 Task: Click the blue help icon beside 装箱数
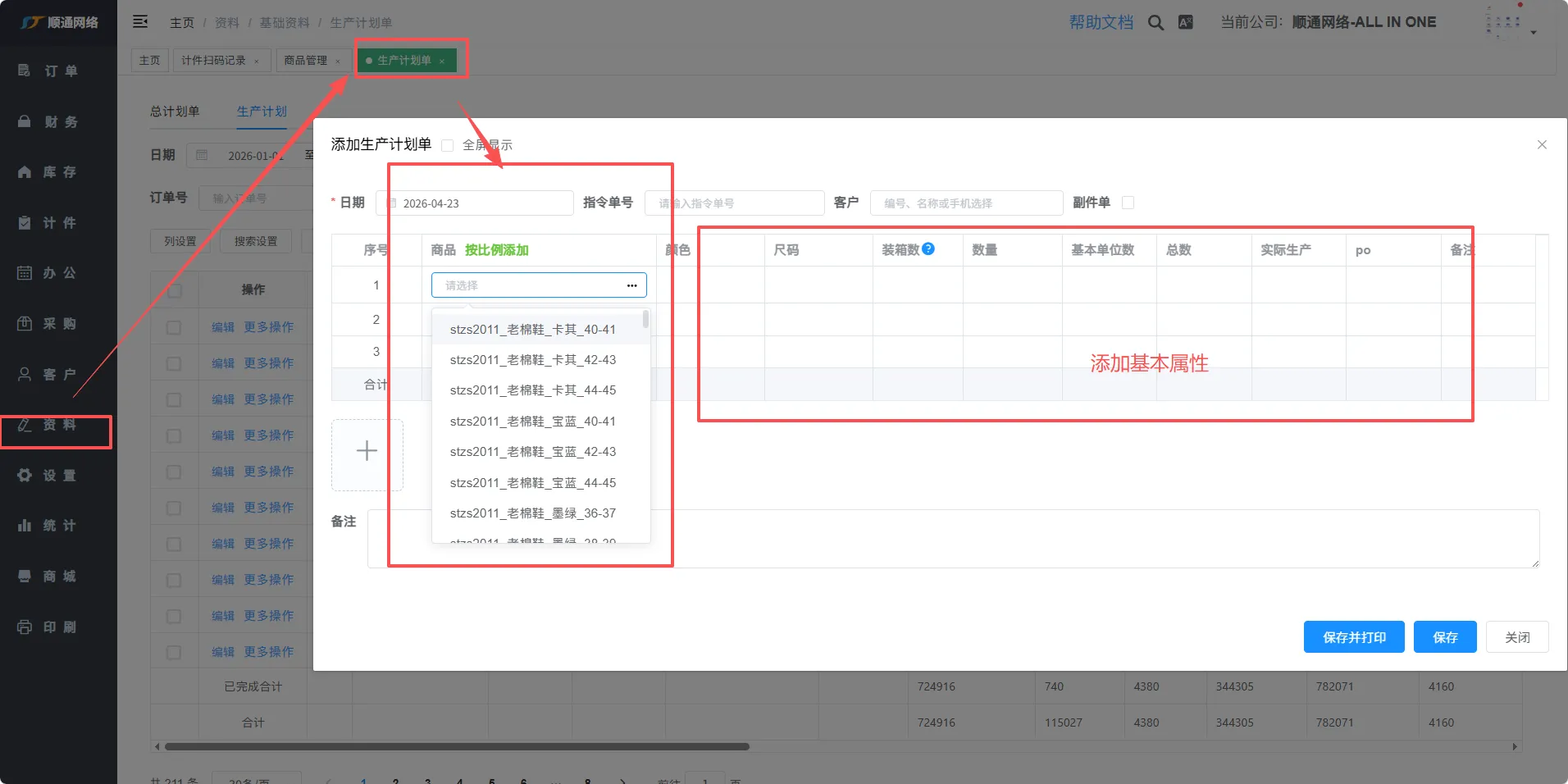(x=928, y=249)
